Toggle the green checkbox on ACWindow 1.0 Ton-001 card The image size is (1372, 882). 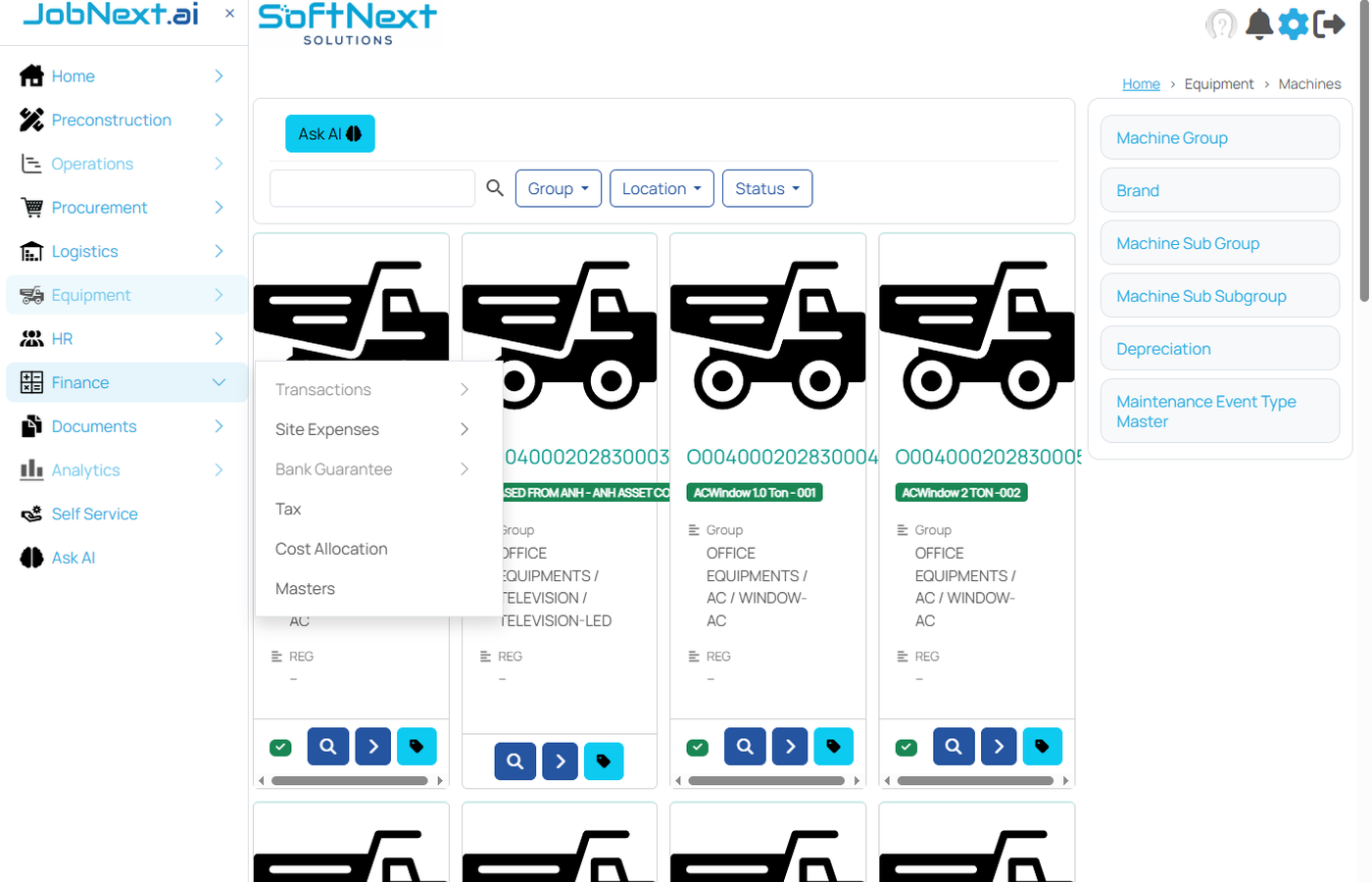click(698, 748)
